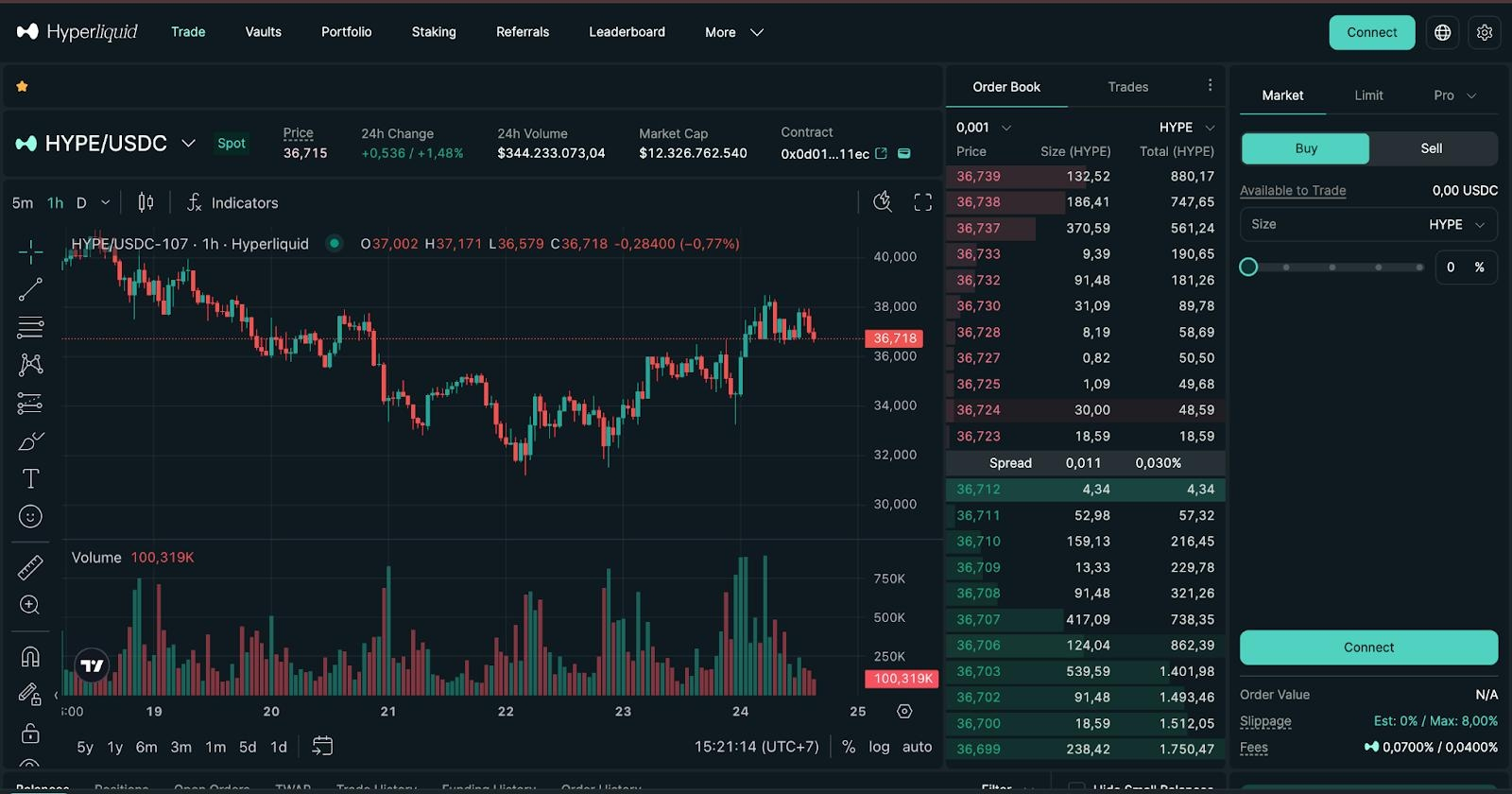Enter fullscreen chart mode
1512x794 pixels.
click(922, 202)
